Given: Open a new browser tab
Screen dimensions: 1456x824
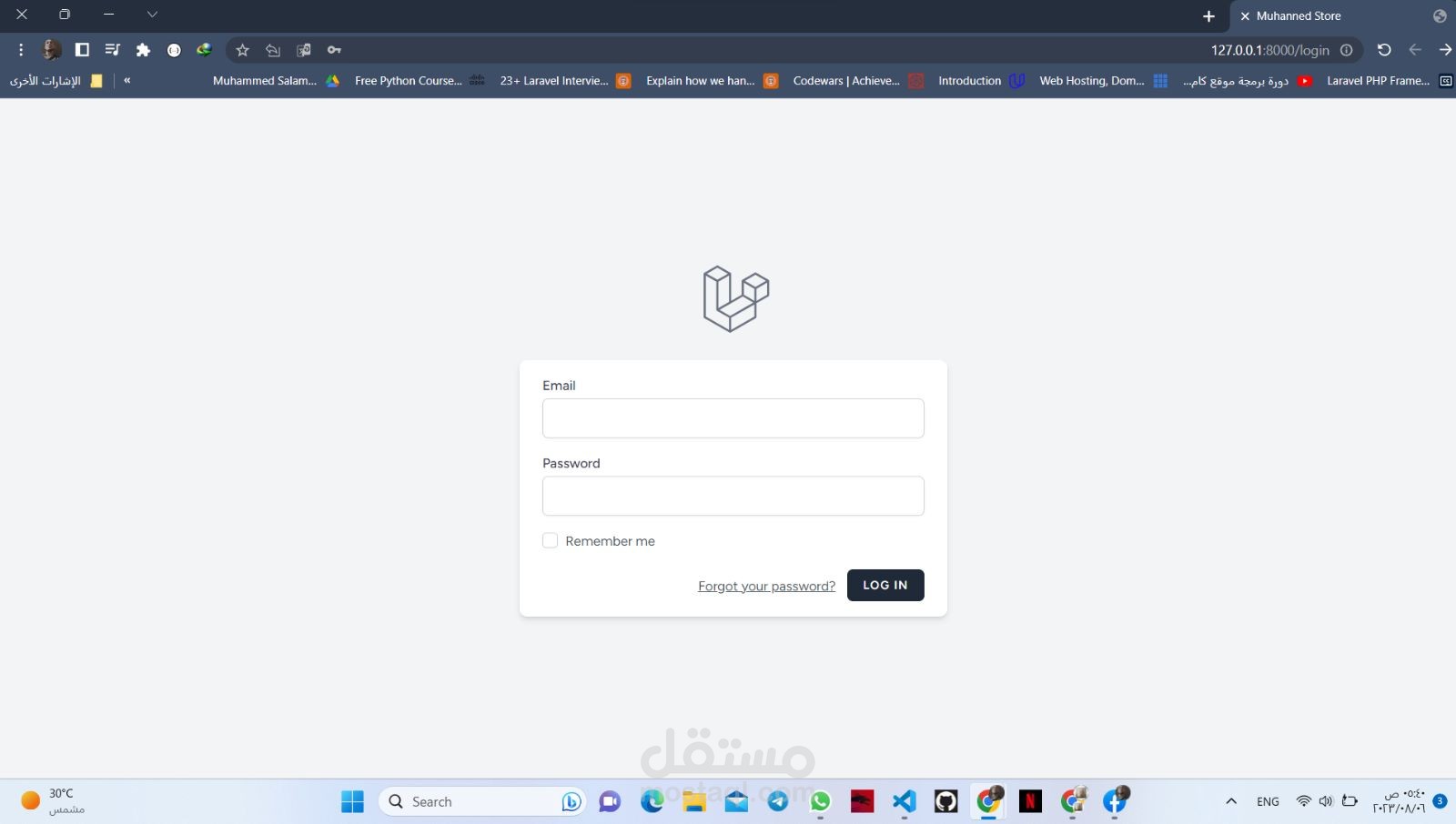Looking at the screenshot, I should 1208,16.
